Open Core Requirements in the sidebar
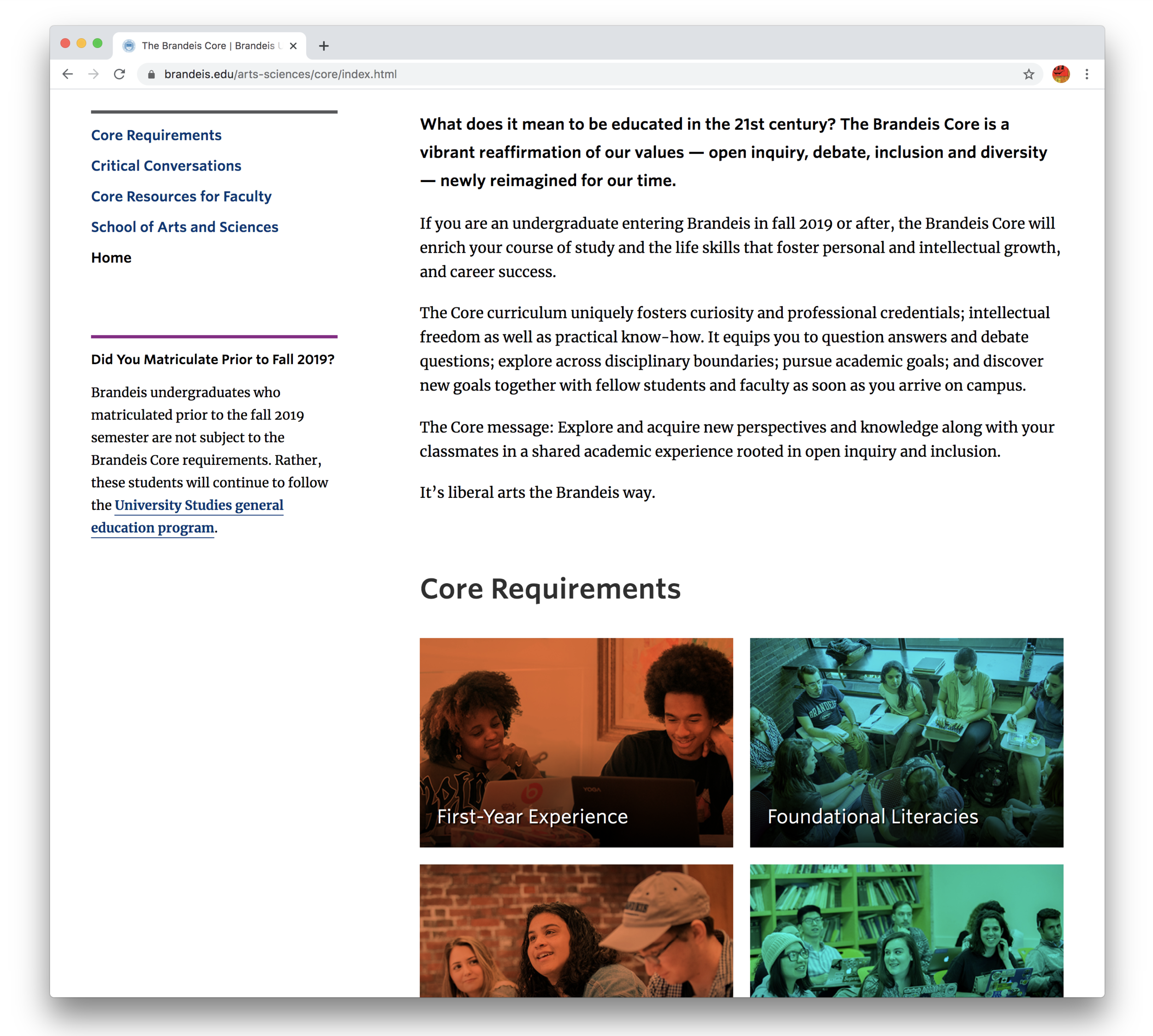1153x1036 pixels. coord(156,135)
